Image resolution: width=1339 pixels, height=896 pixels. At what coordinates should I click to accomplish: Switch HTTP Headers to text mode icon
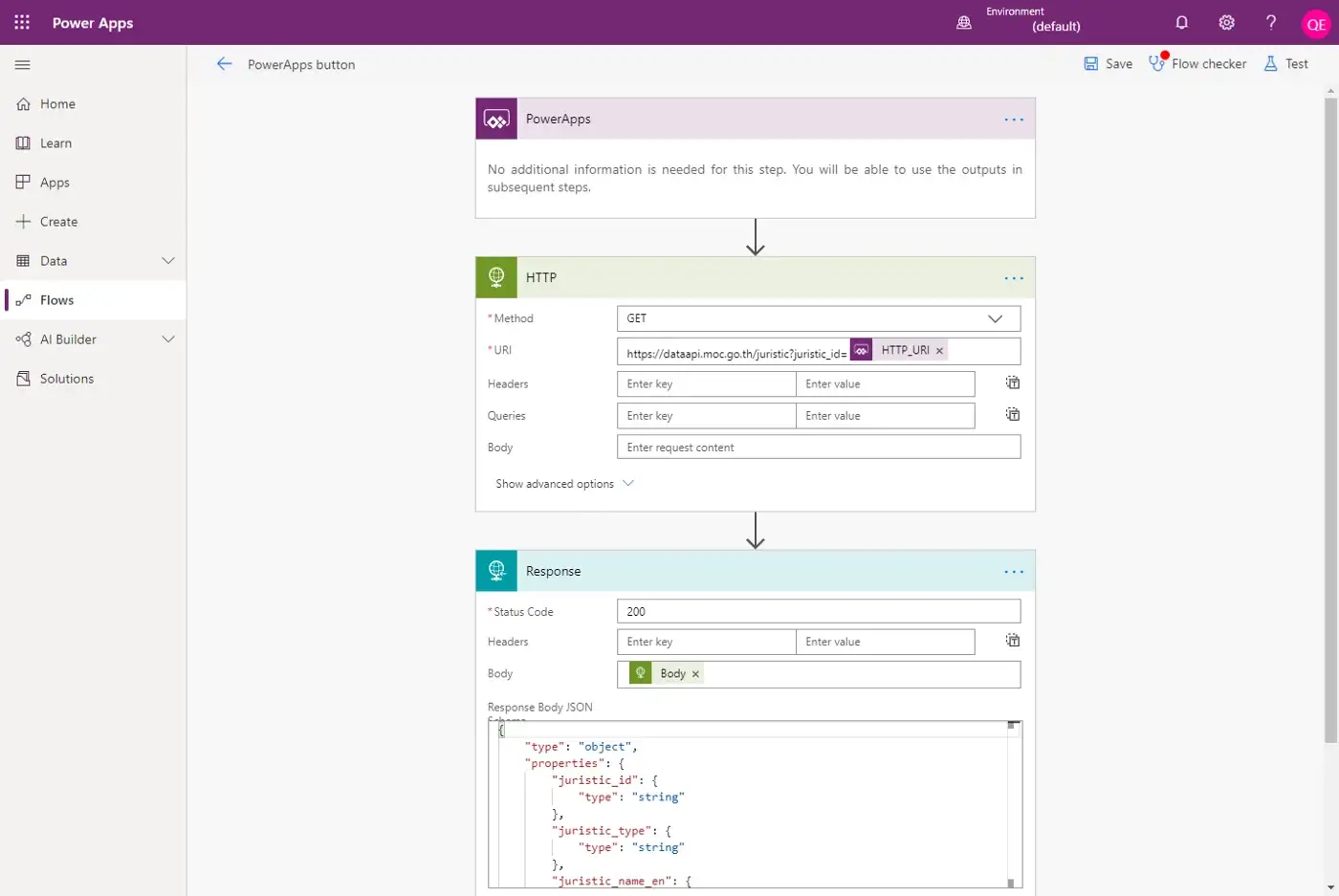pos(1013,382)
